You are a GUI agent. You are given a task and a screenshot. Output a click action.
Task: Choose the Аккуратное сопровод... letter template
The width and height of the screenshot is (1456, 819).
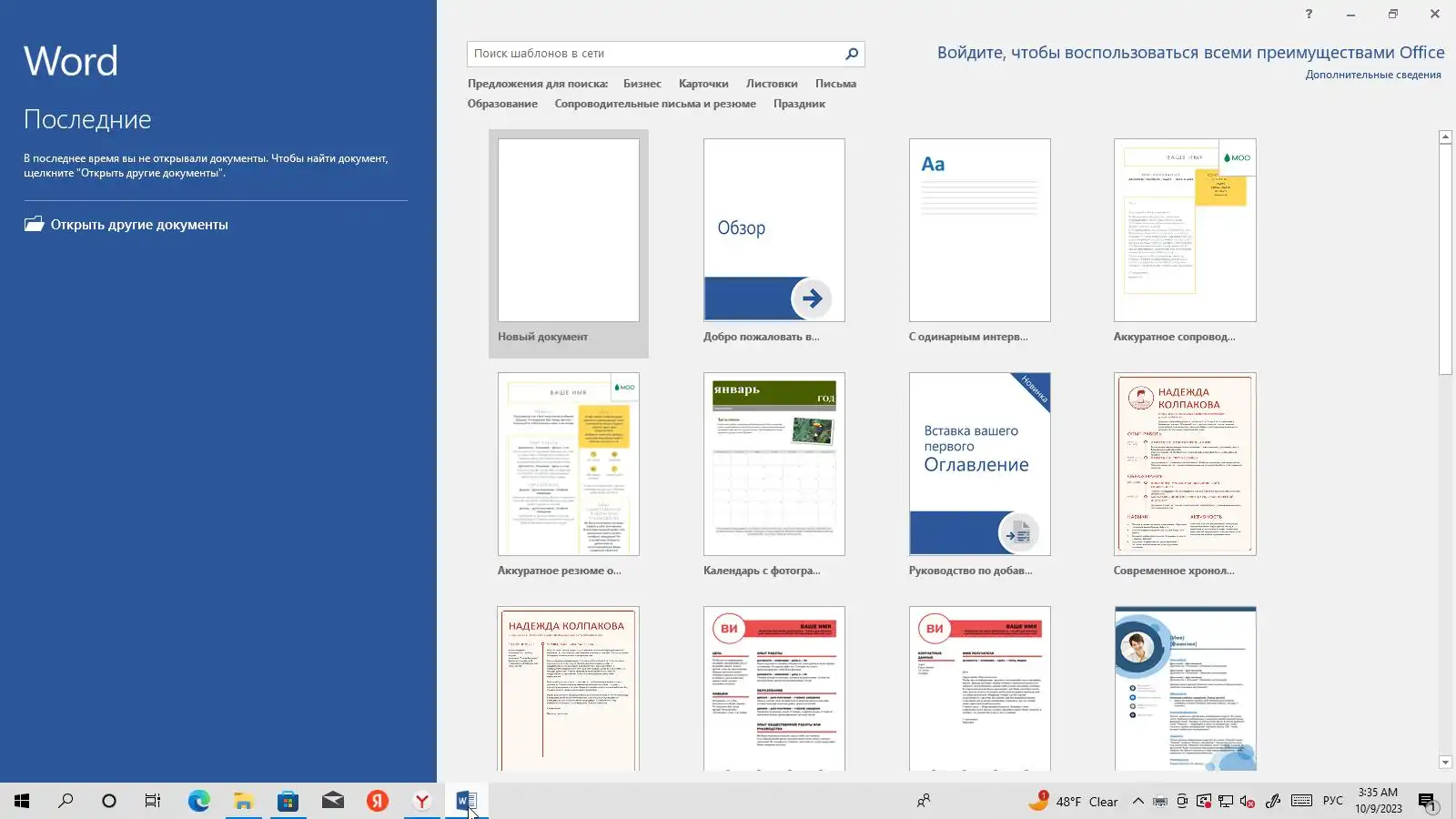click(x=1185, y=243)
